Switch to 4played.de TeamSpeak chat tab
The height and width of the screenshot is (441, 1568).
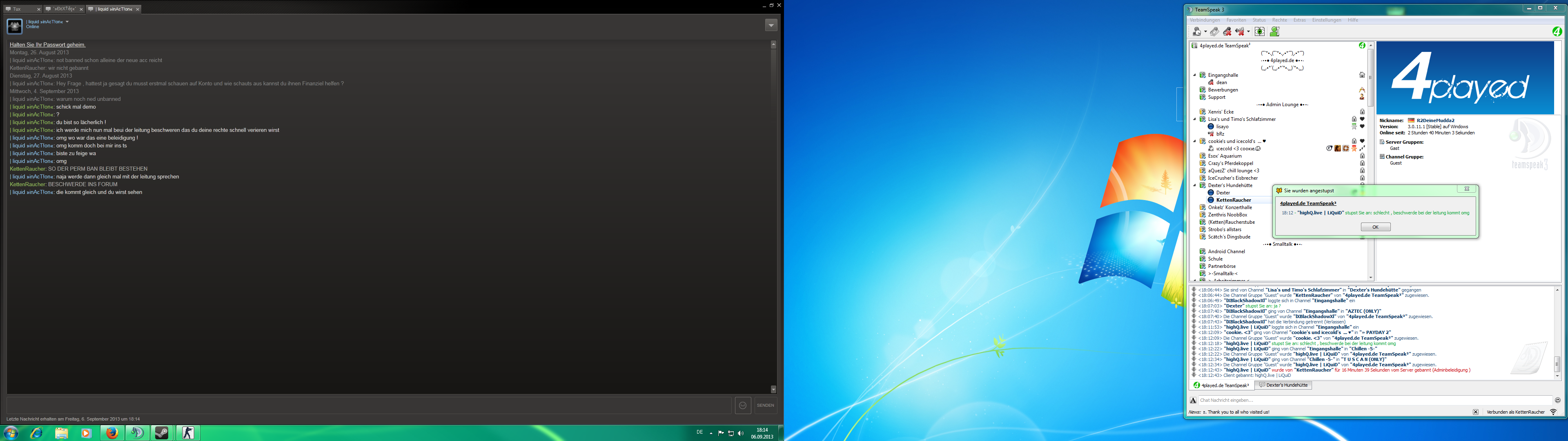(1222, 385)
